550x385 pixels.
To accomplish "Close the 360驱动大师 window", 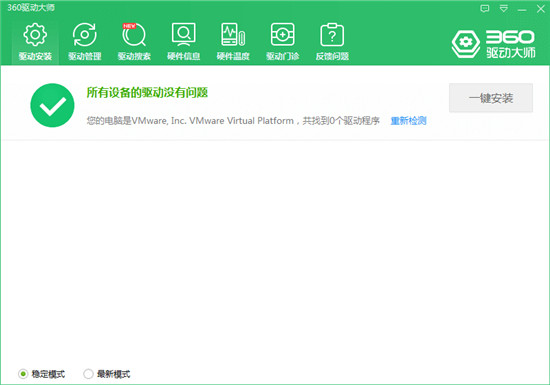I will click(x=541, y=9).
